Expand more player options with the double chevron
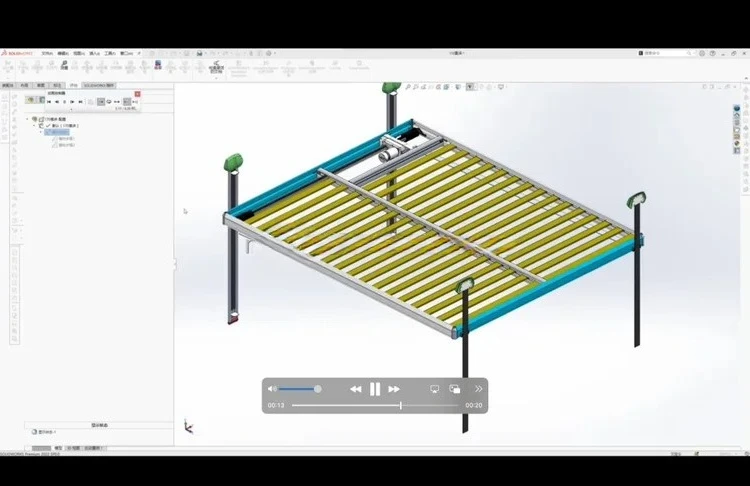The image size is (750, 486). (x=478, y=389)
